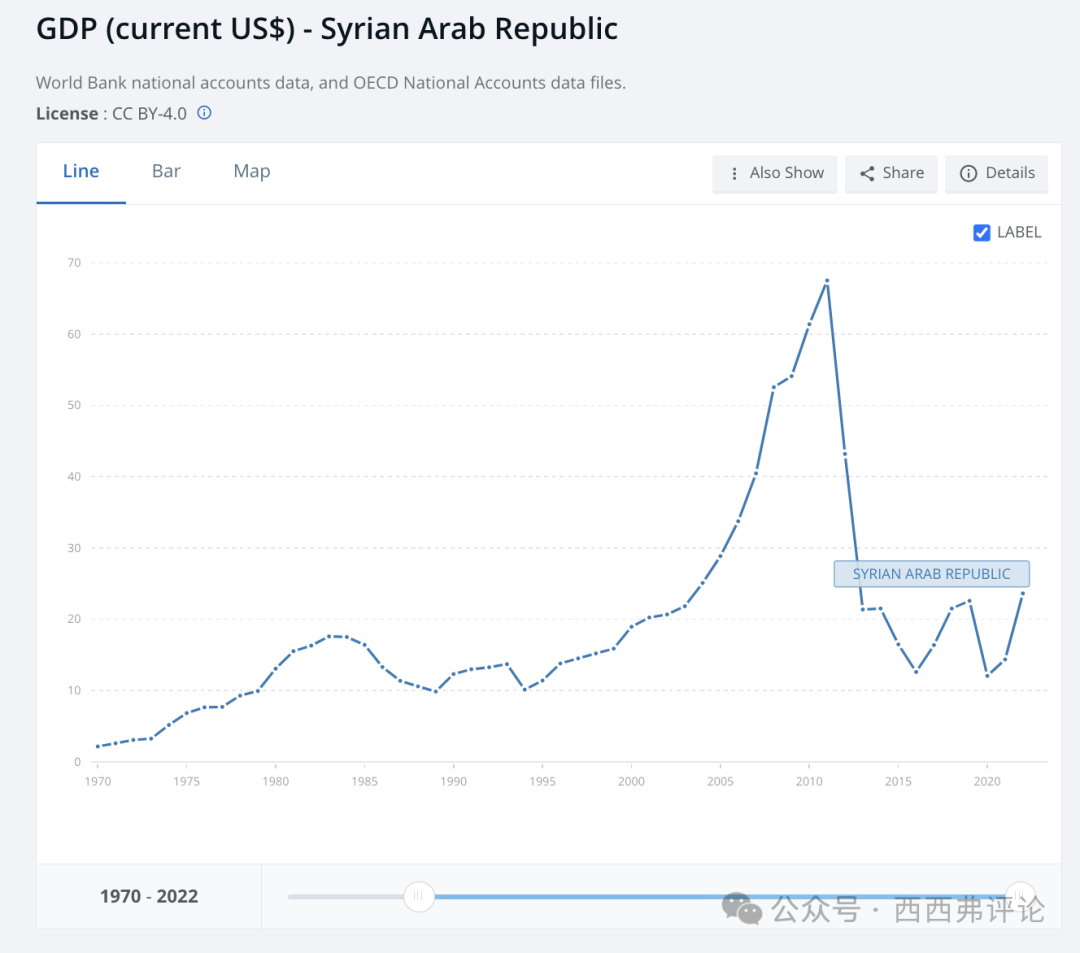Click the license info icon
This screenshot has width=1080, height=953.
coord(204,113)
